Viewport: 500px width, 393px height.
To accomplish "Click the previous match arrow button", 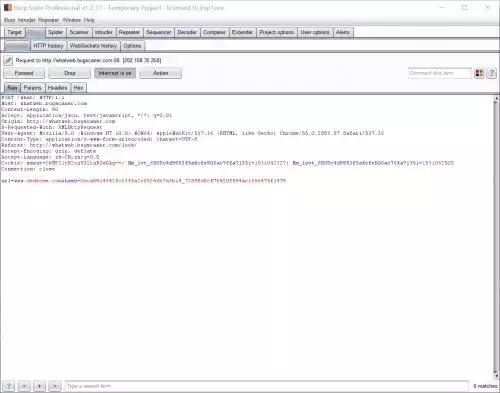I will pyautogui.click(x=24, y=386).
